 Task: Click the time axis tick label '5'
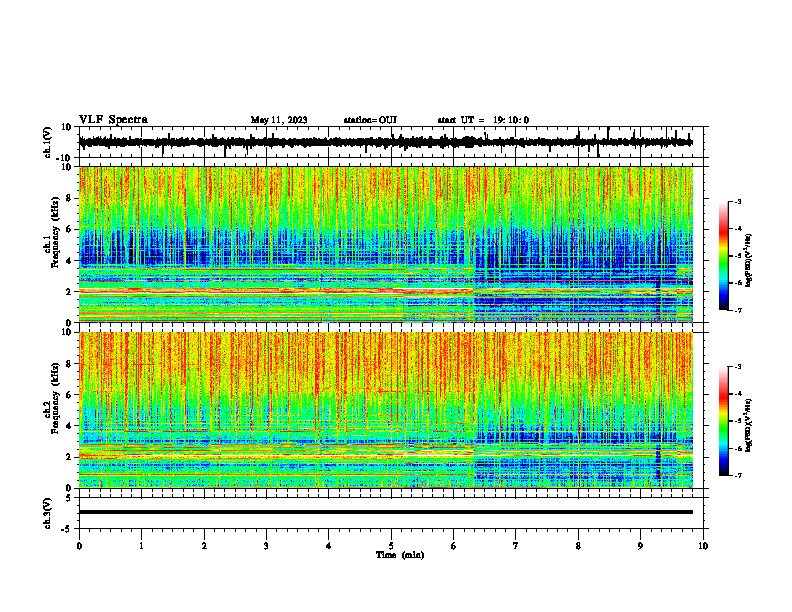point(391,546)
